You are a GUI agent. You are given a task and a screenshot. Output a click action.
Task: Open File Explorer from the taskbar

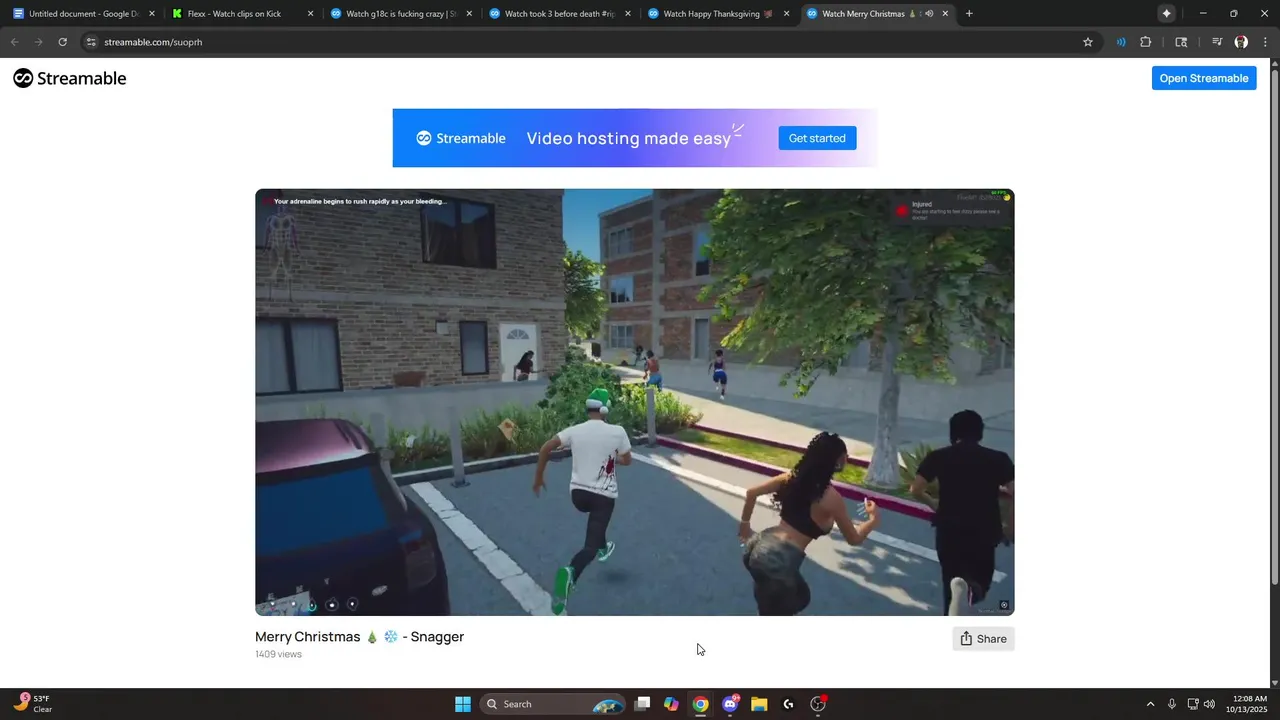759,704
